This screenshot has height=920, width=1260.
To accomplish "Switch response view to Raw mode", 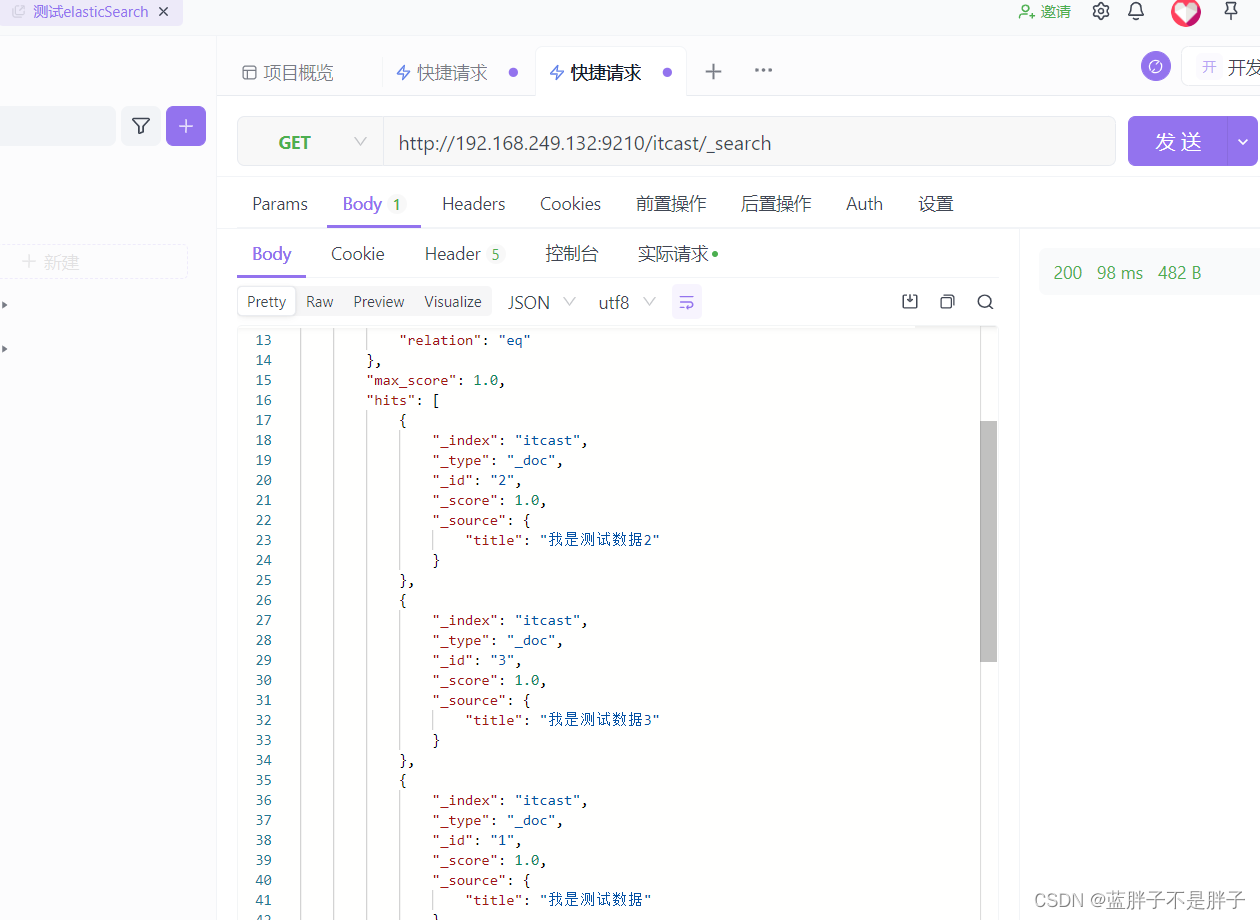I will point(319,301).
